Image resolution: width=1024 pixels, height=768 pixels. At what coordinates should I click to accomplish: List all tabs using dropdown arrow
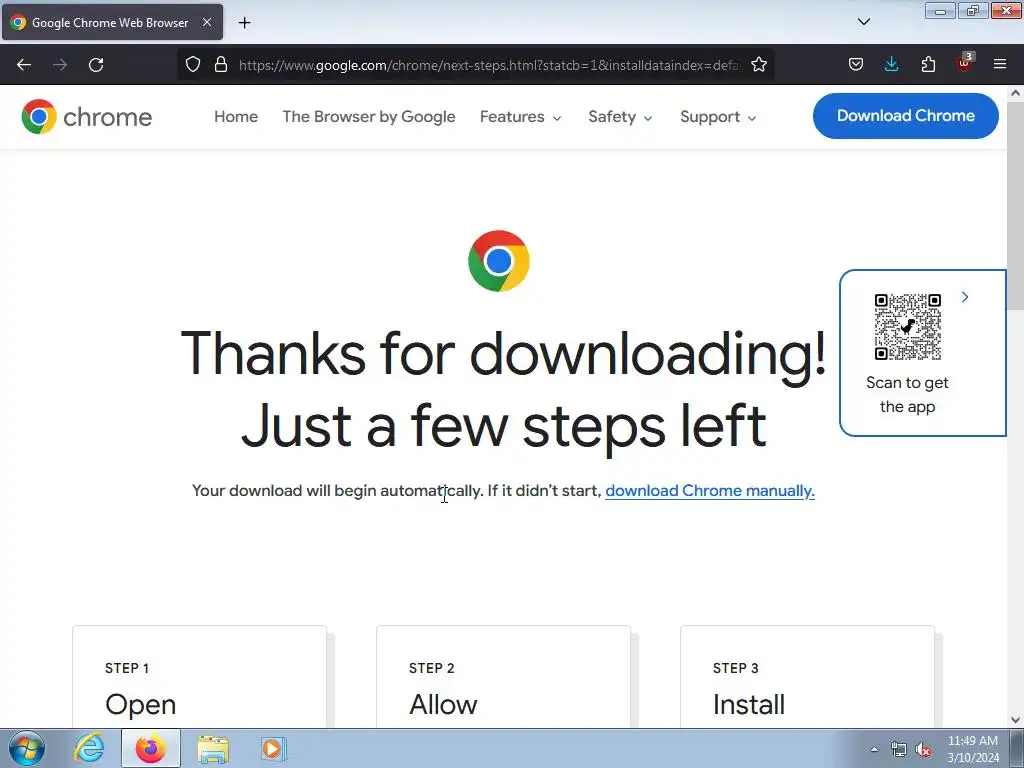[x=863, y=22]
